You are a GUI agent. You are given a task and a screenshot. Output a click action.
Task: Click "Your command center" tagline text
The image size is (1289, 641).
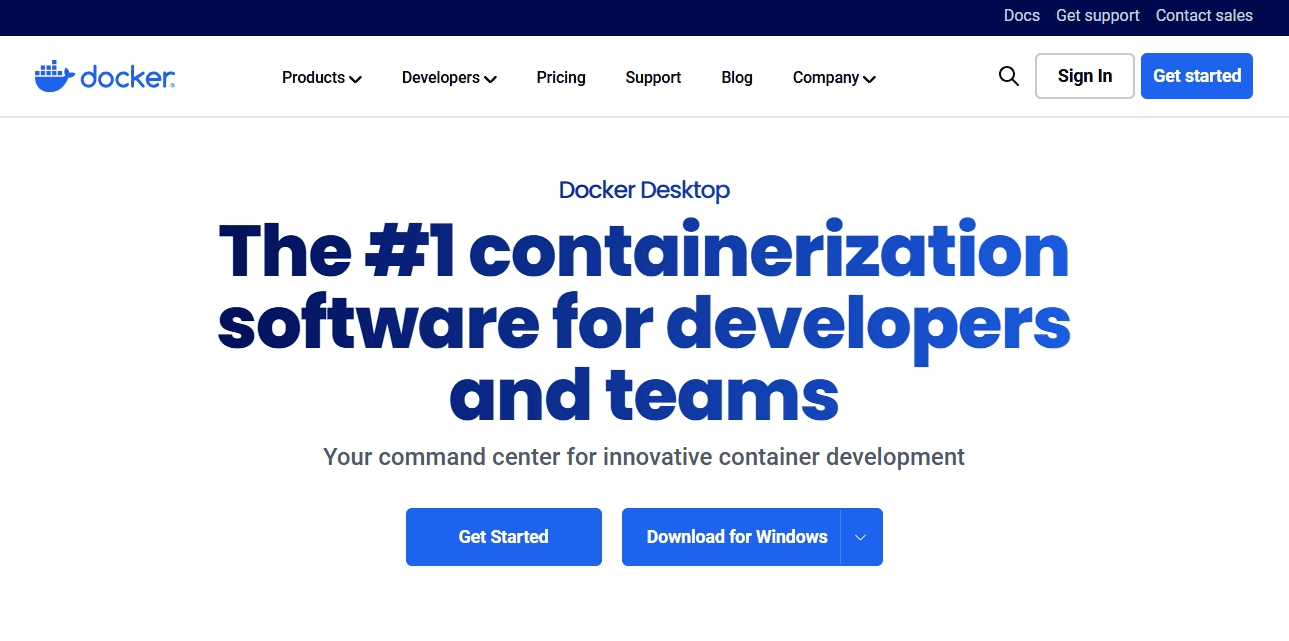644,457
